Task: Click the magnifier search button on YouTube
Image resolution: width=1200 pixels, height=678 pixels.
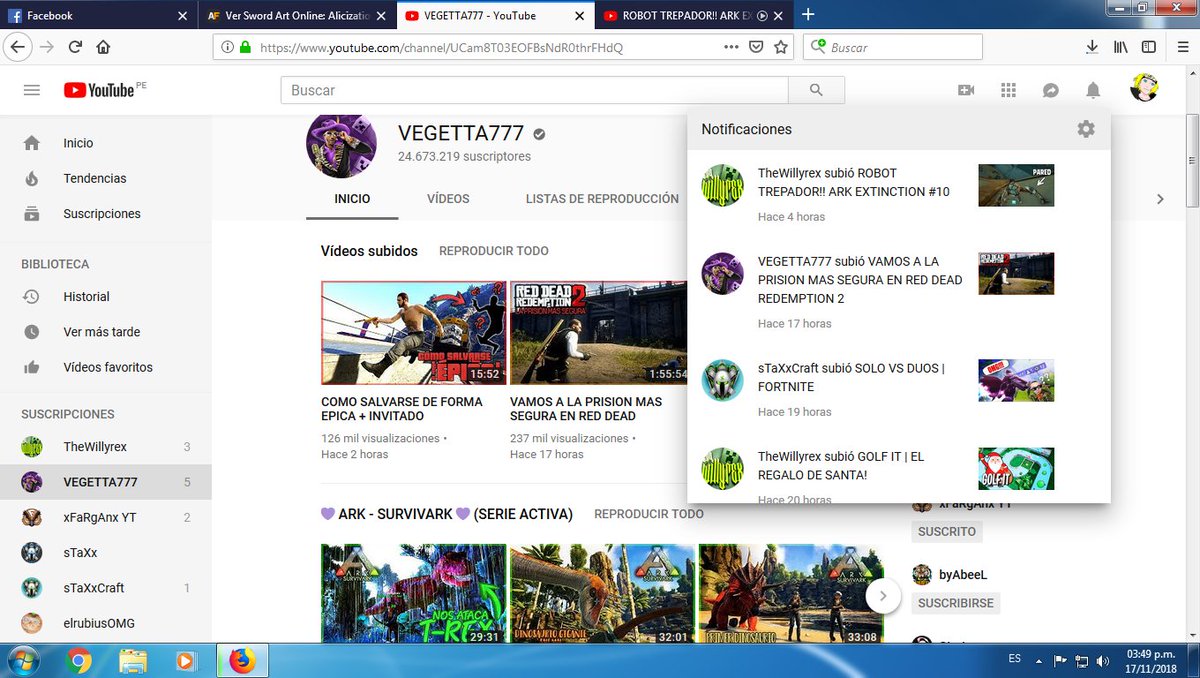Action: pos(816,90)
